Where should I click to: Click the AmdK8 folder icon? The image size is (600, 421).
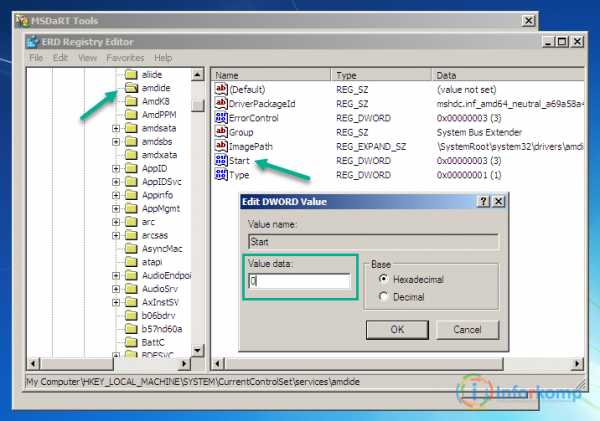(131, 101)
